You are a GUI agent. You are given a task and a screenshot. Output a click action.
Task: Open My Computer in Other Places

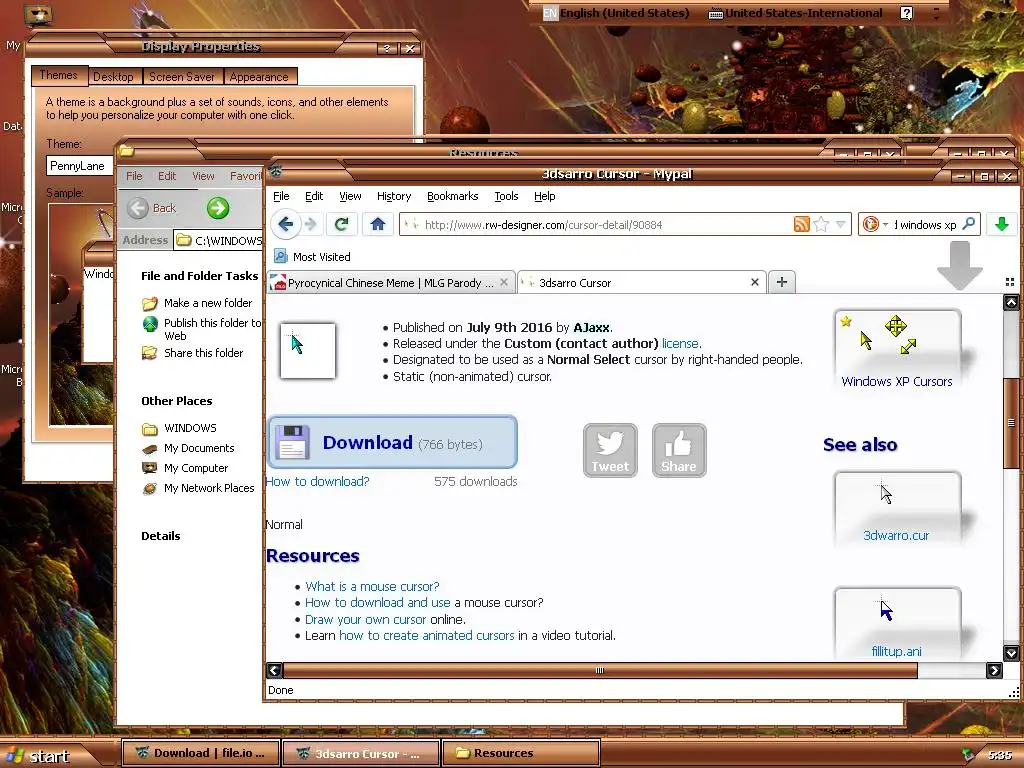pyautogui.click(x=185, y=468)
